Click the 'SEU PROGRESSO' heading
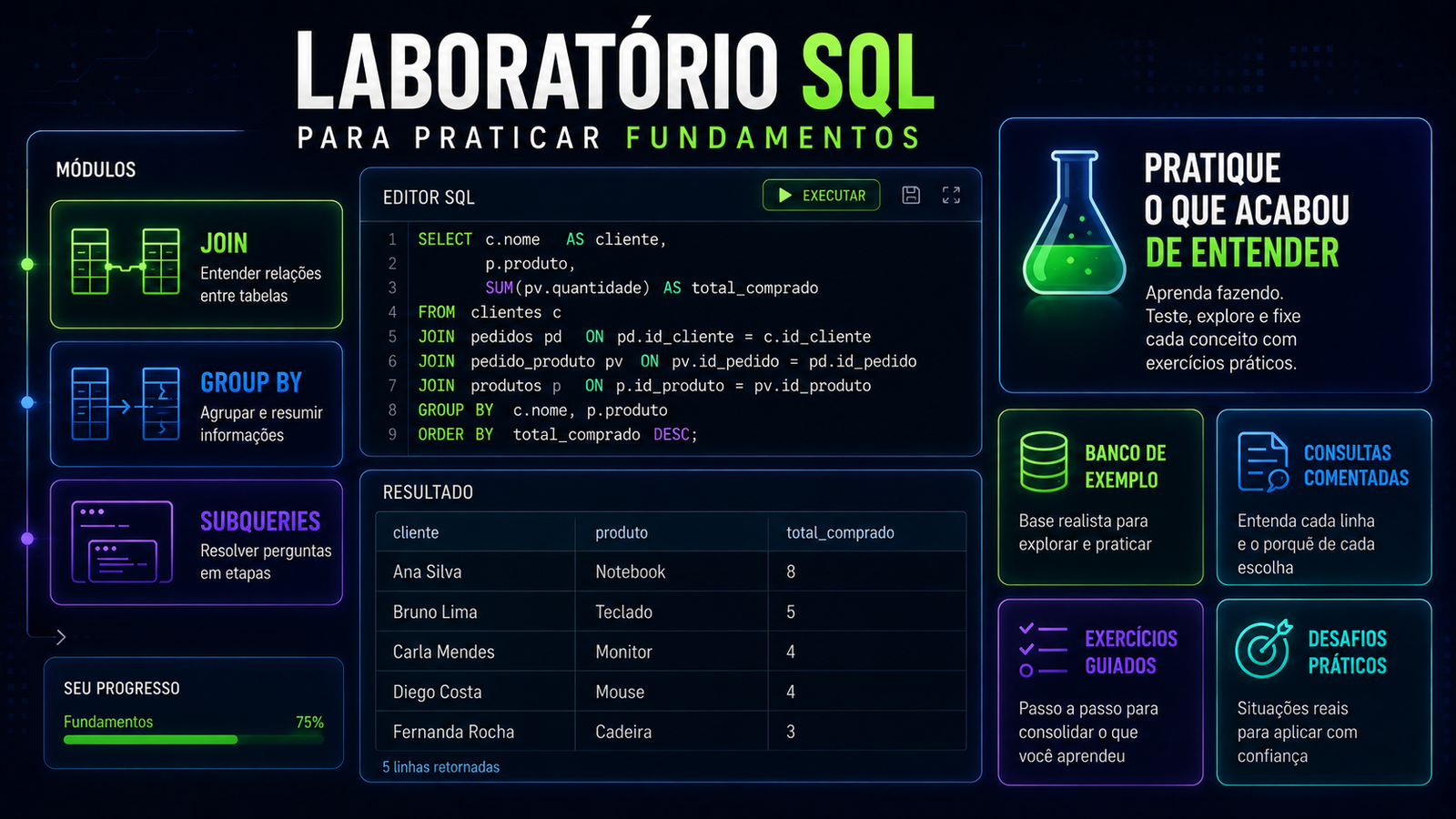The image size is (1456, 819). coord(122,688)
